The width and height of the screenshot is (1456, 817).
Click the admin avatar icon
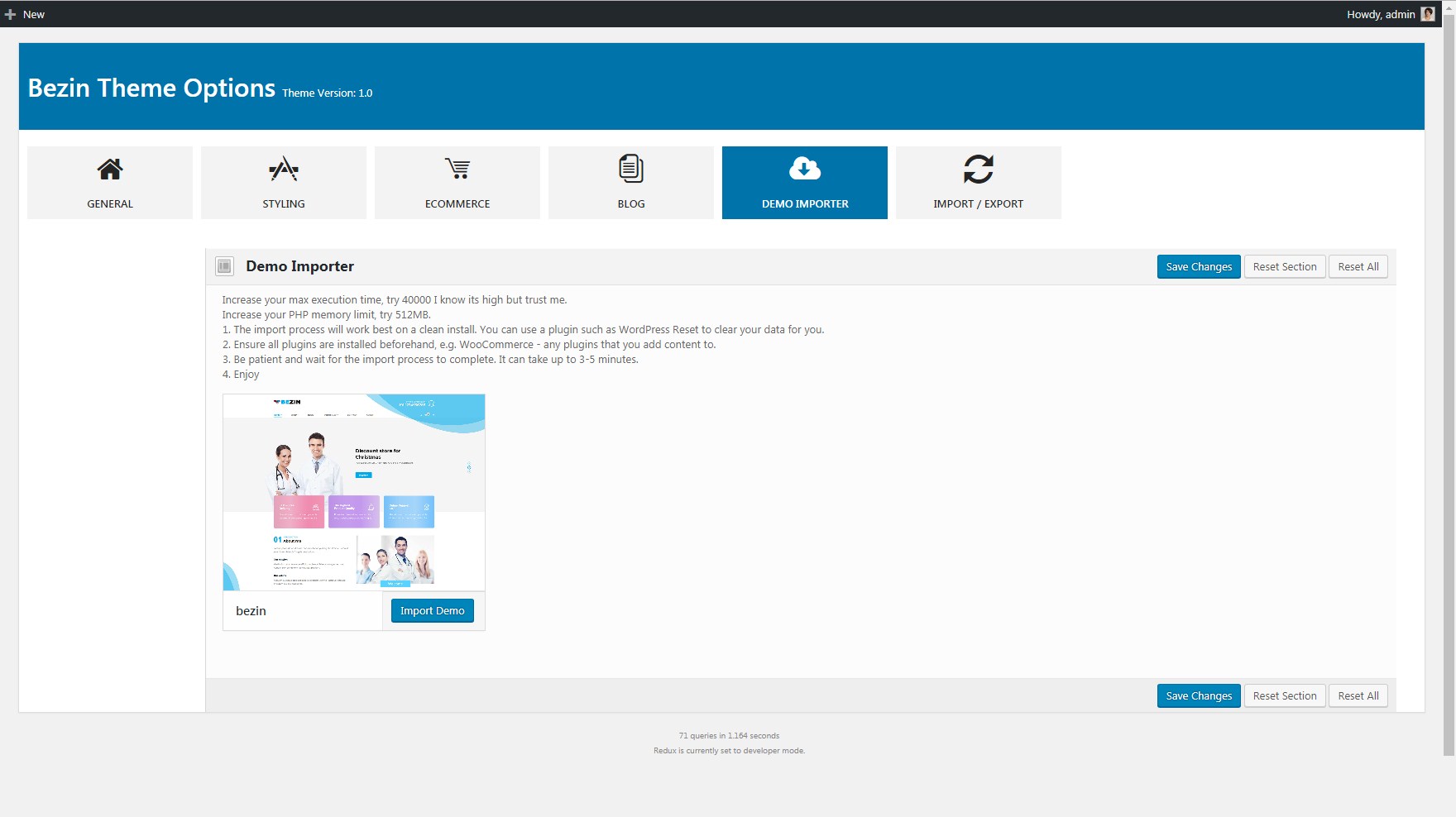(1428, 14)
